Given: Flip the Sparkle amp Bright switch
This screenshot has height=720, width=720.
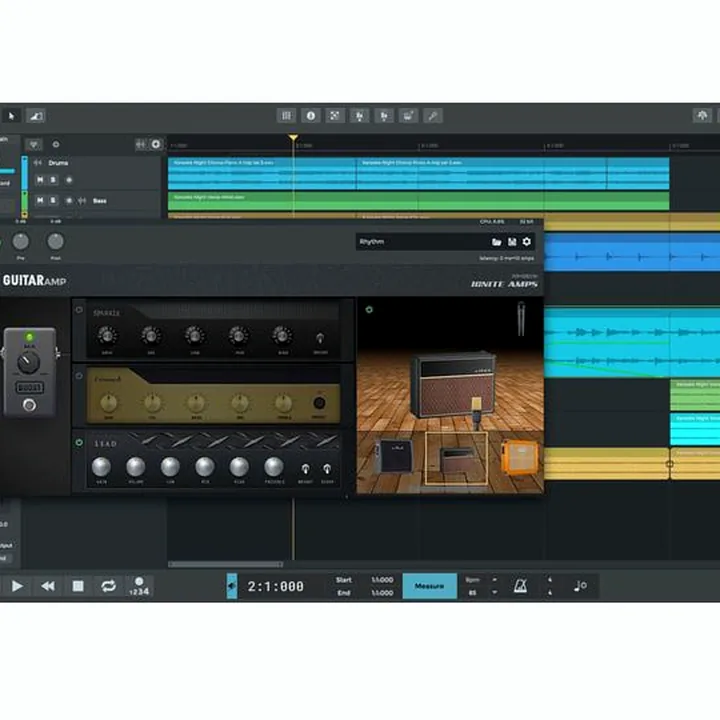Looking at the screenshot, I should (x=320, y=338).
